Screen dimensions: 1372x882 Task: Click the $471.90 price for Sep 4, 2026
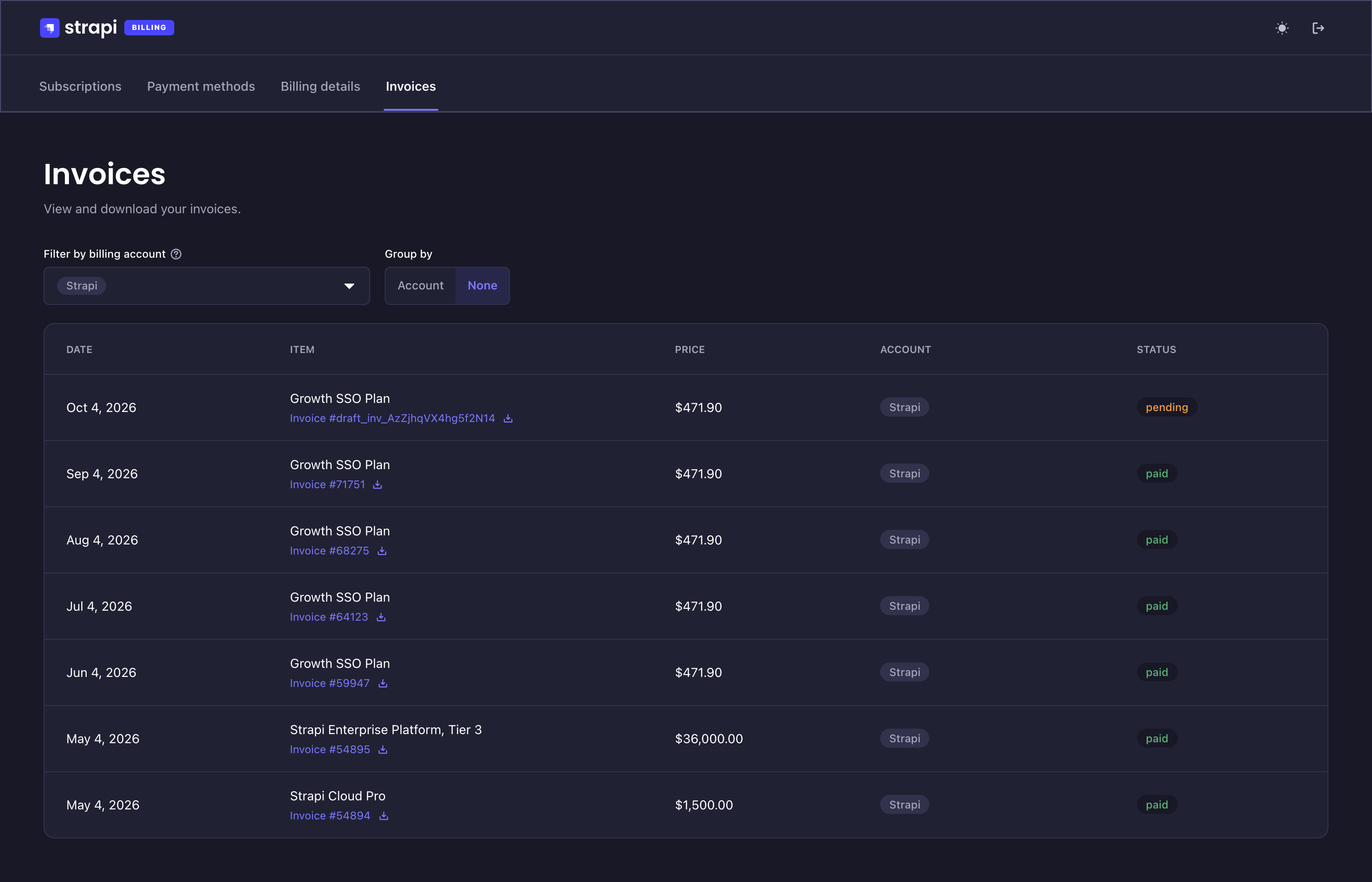pyautogui.click(x=698, y=474)
